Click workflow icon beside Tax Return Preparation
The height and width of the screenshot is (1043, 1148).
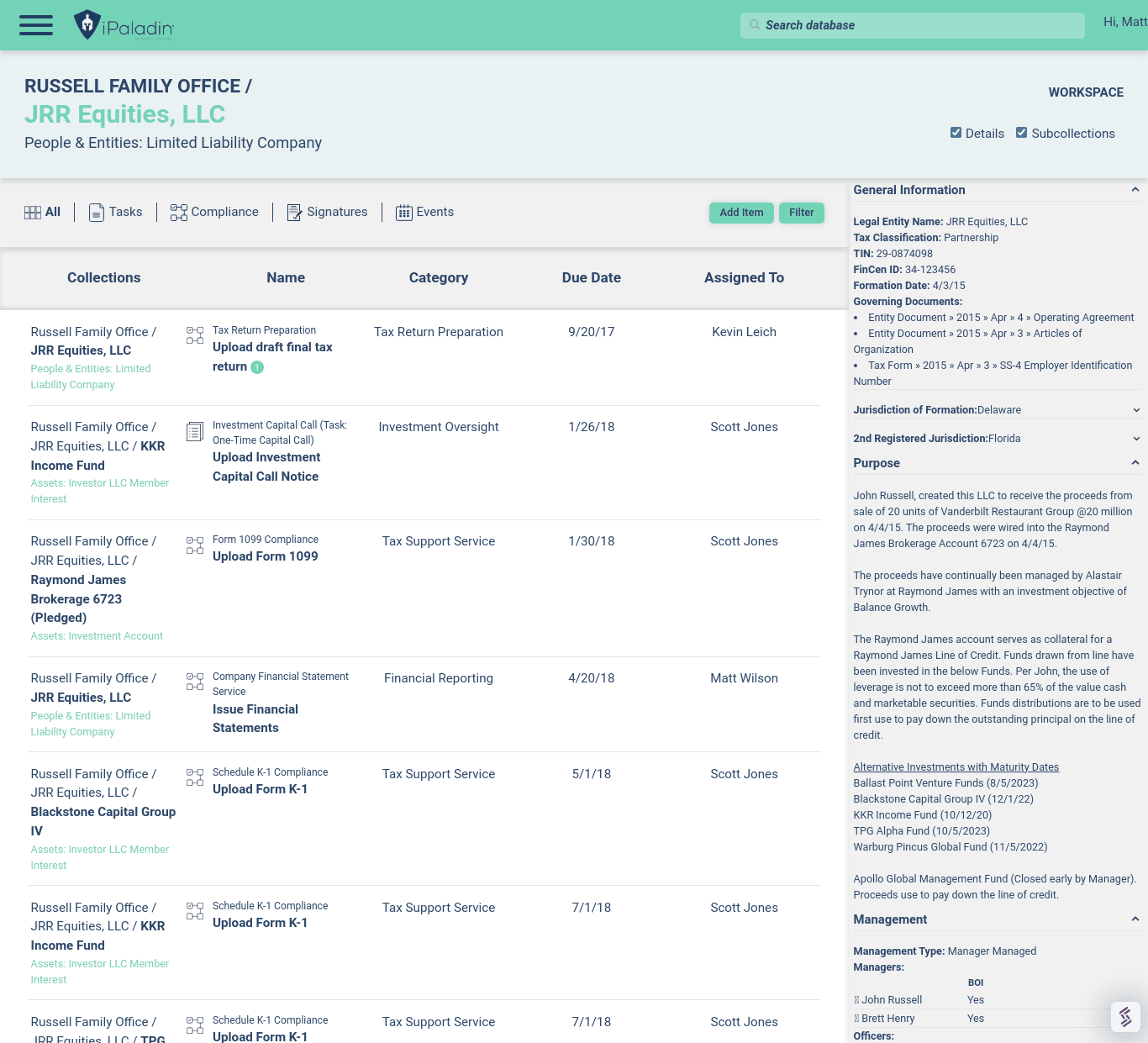click(x=195, y=335)
